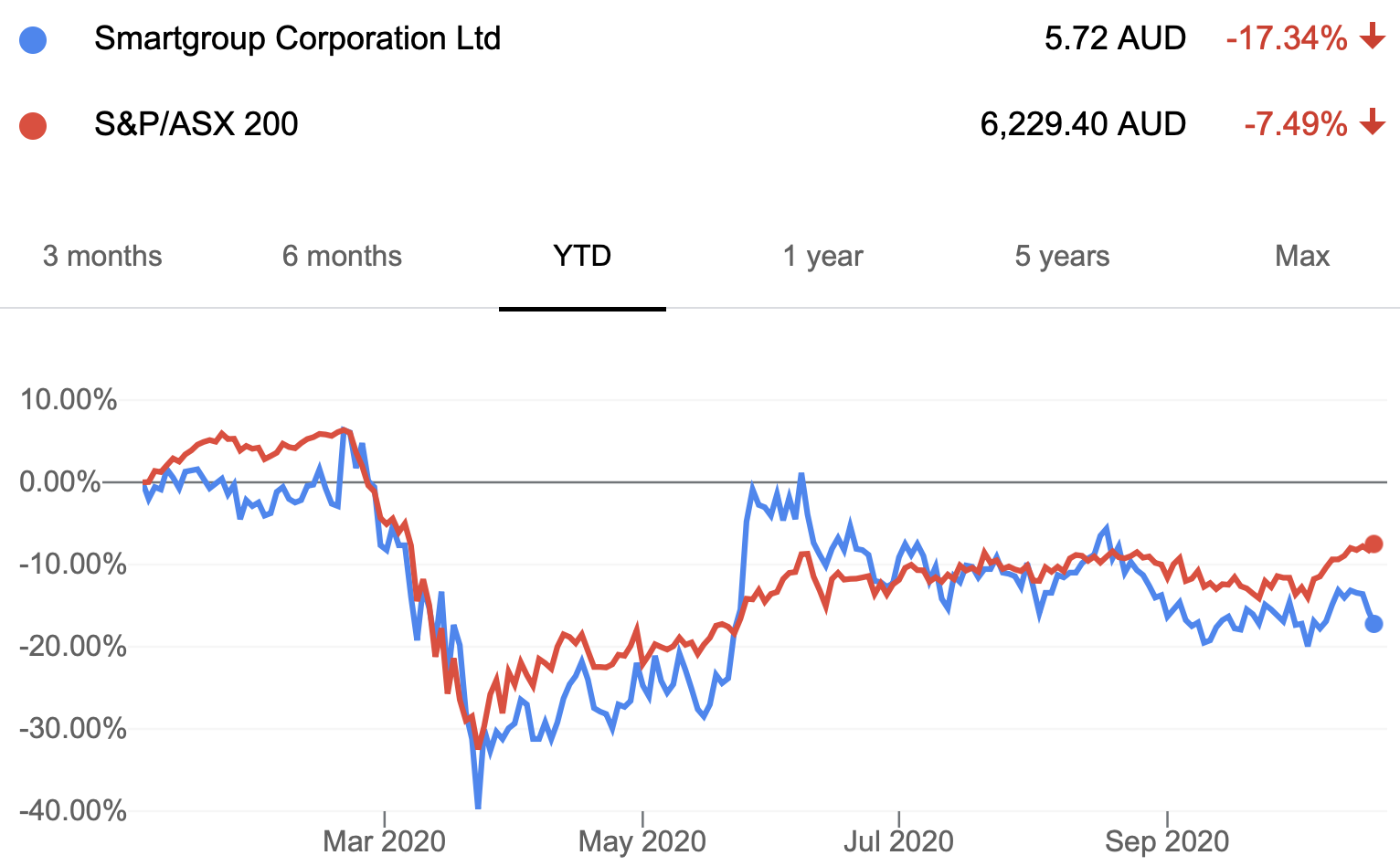Click the blue Smartgroup legend dot
This screenshot has width=1400, height=866.
[x=33, y=39]
